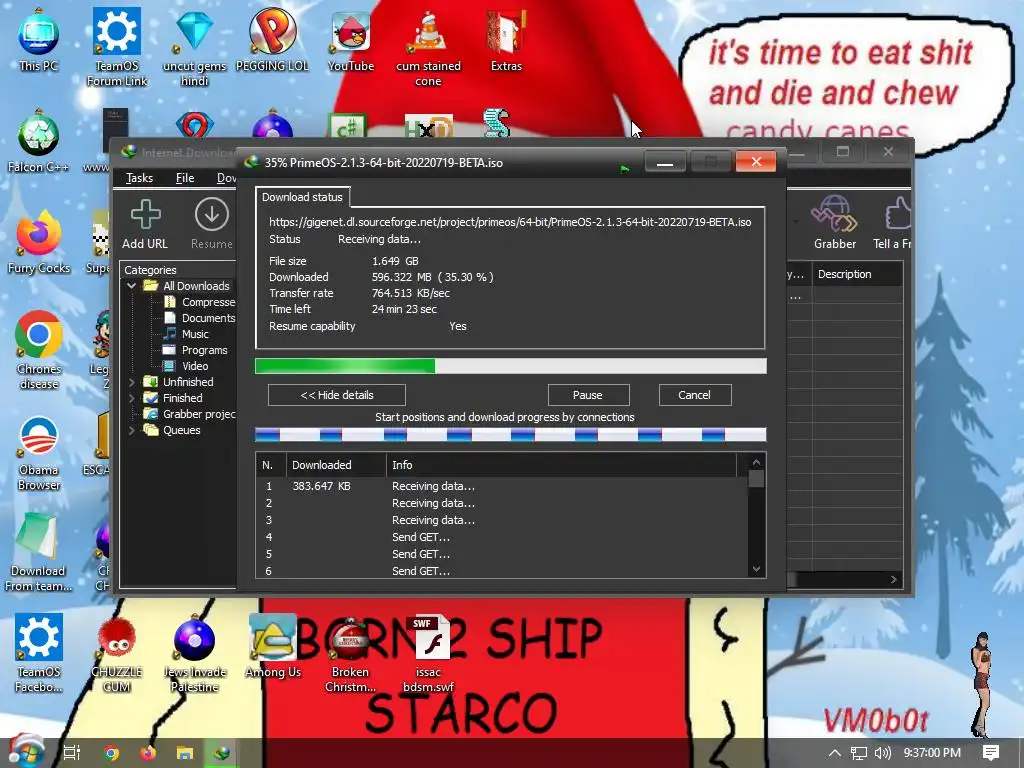Open the notification center icon
The width and height of the screenshot is (1024, 768).
(991, 753)
